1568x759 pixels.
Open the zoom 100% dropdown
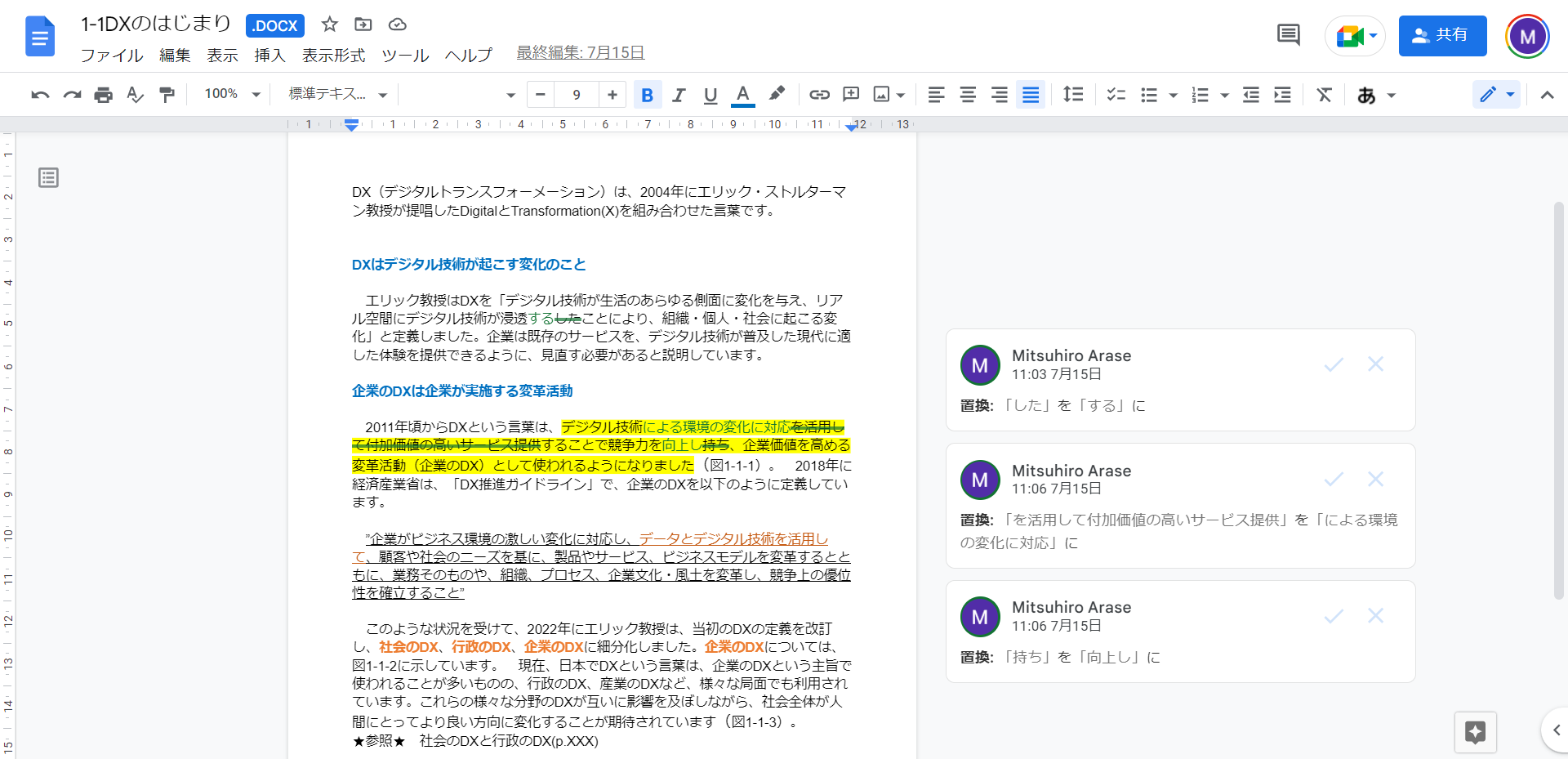[232, 95]
